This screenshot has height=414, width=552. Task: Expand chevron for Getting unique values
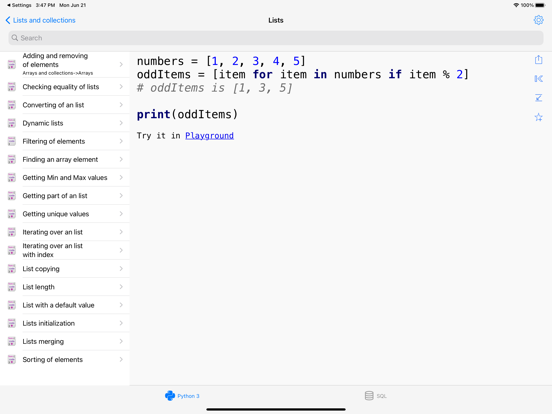121,214
